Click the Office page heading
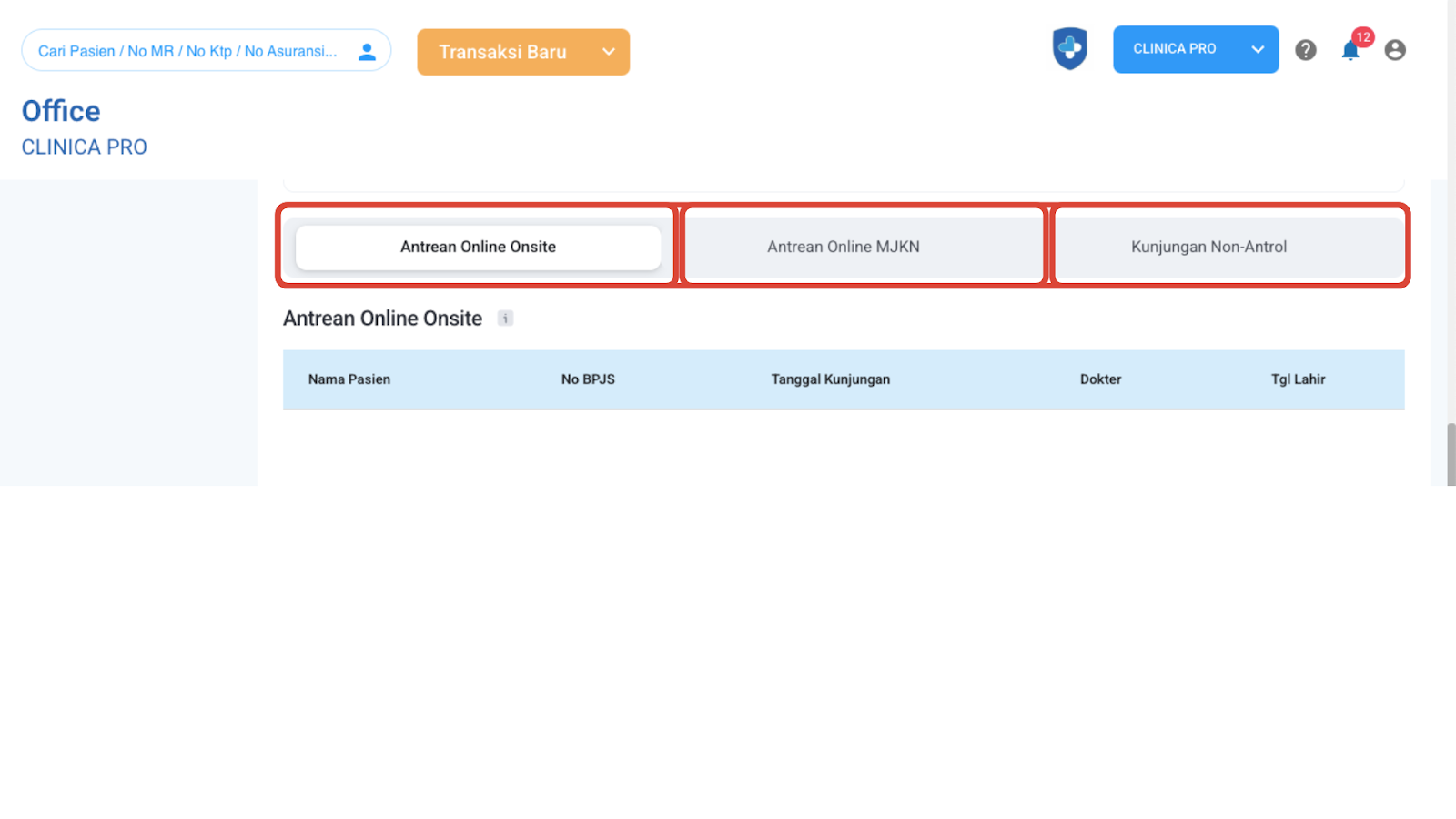This screenshot has height=819, width=1456. pos(61,111)
